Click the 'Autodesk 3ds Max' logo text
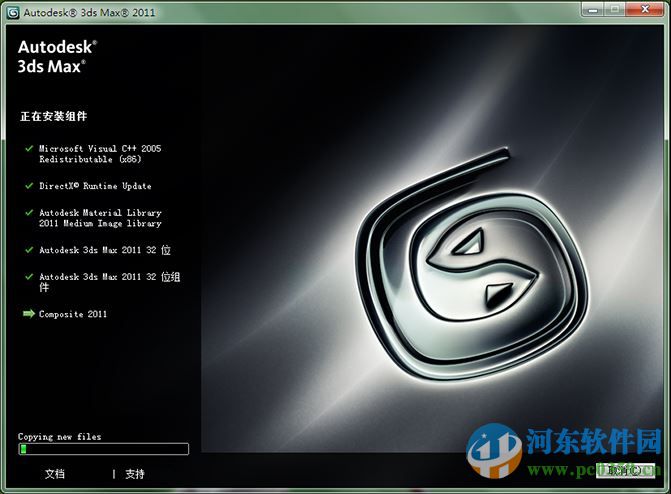 click(57, 57)
